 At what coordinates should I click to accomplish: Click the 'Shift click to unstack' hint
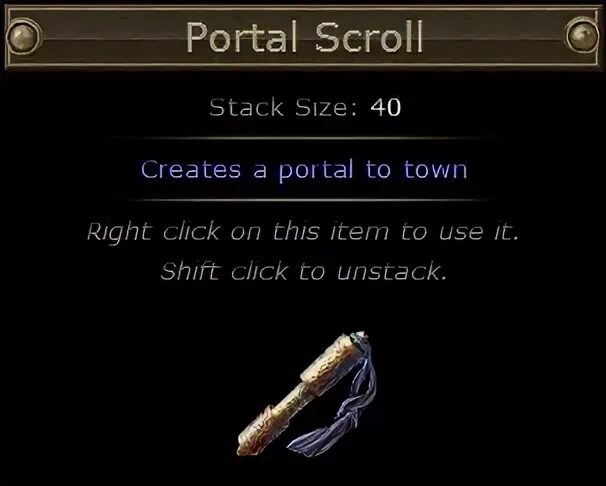point(303,271)
